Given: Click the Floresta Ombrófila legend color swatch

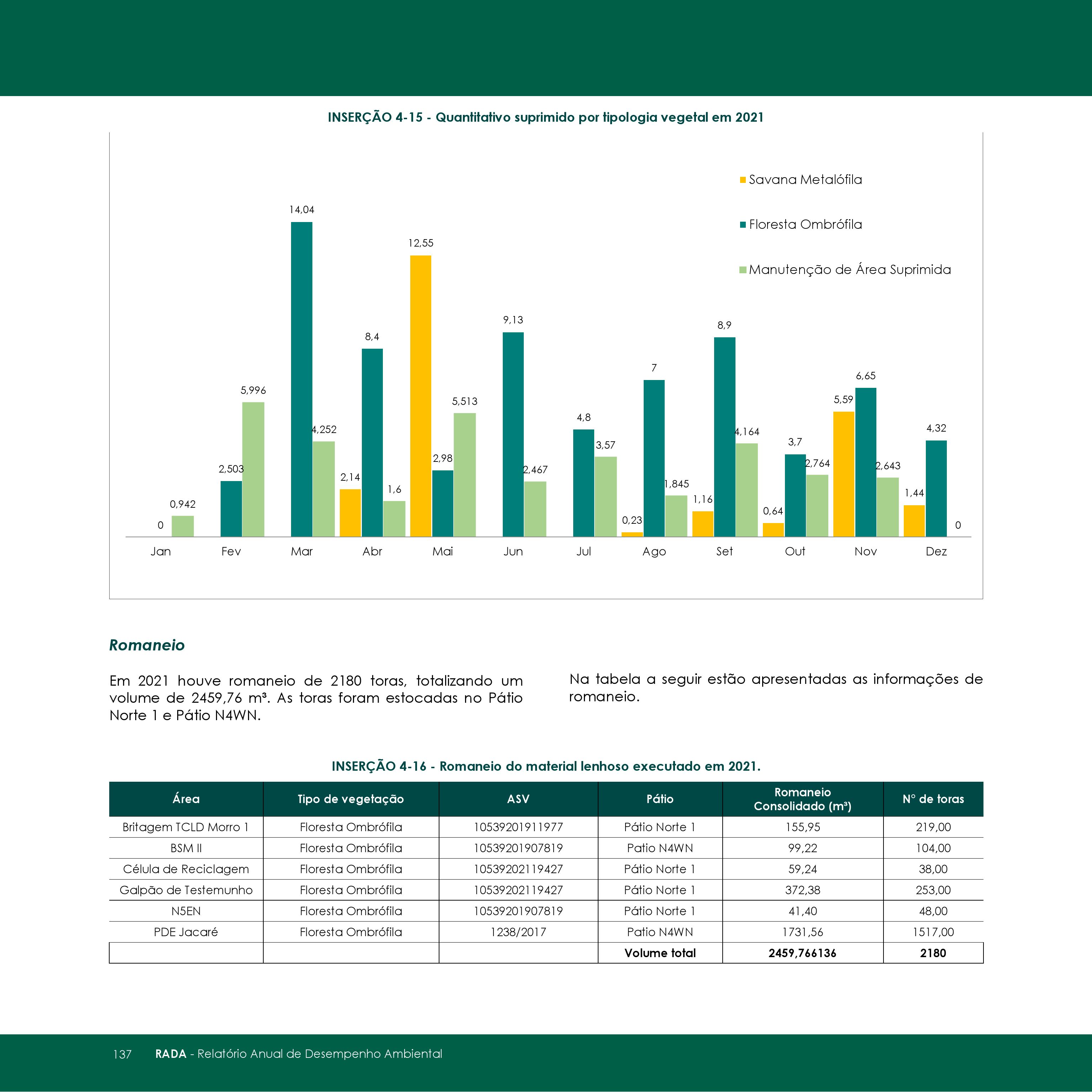Looking at the screenshot, I should click(x=743, y=225).
